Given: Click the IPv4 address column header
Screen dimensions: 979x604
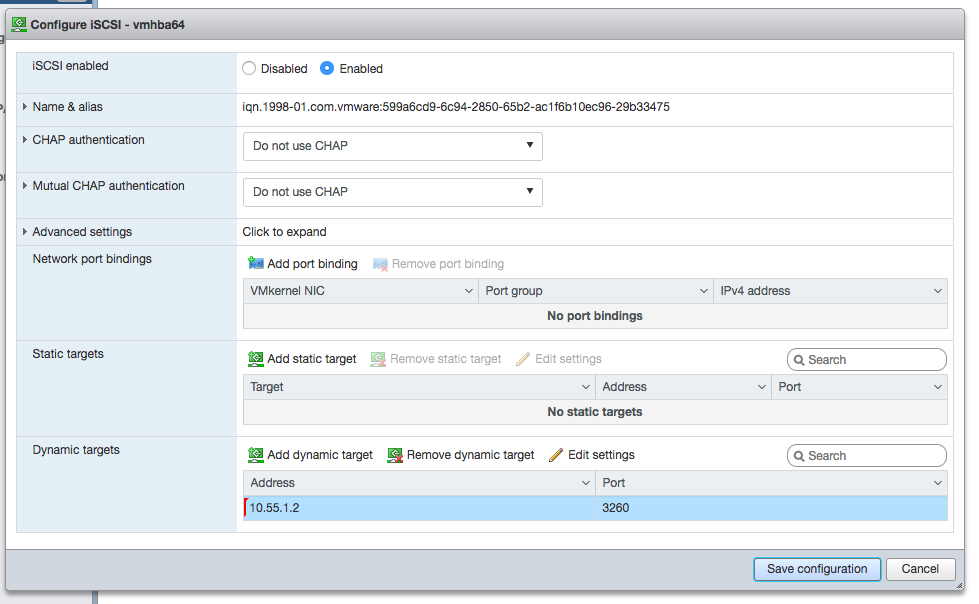Looking at the screenshot, I should [x=830, y=291].
